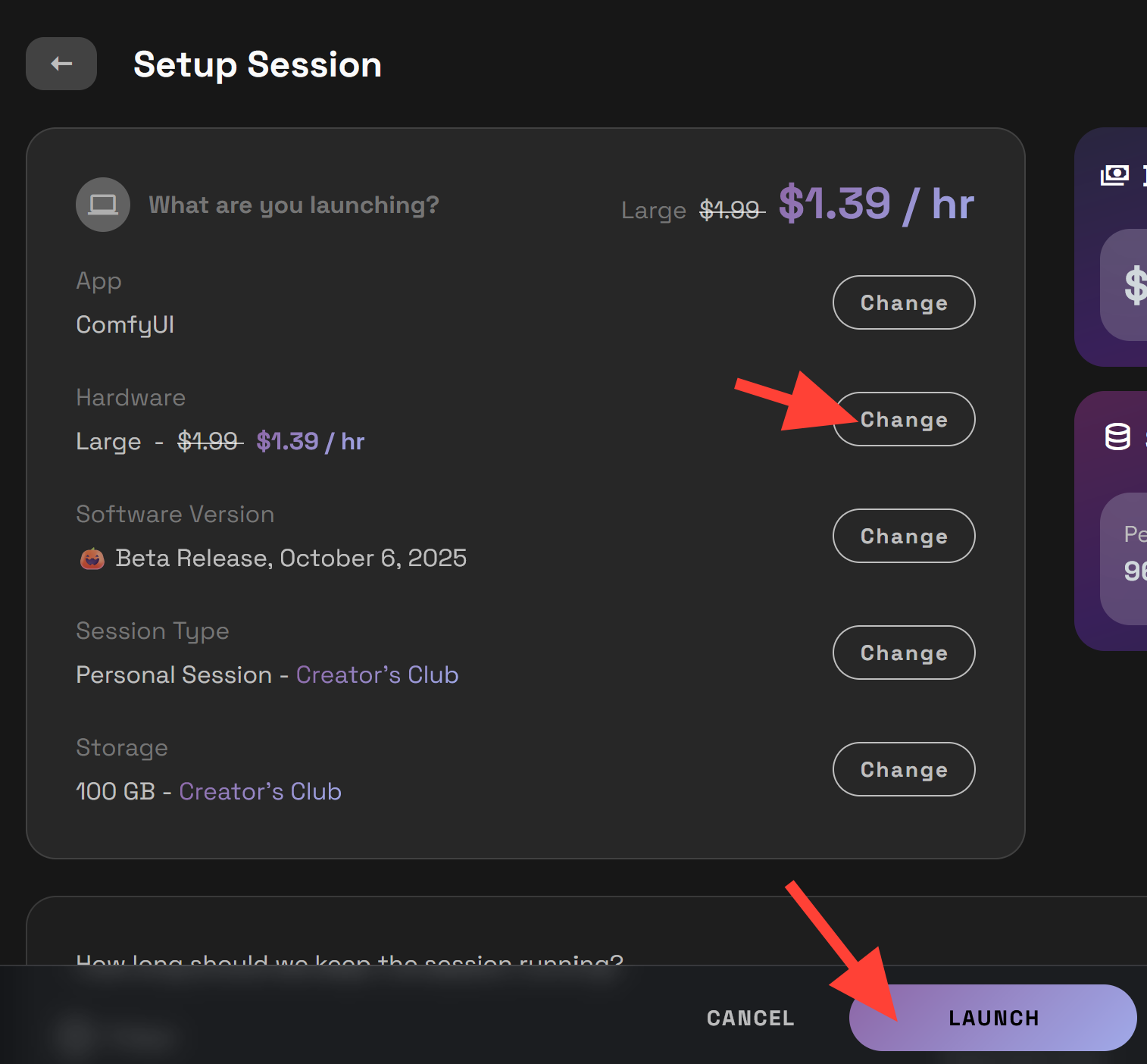Click the pumpkin emoji beside Beta Release

point(92,559)
